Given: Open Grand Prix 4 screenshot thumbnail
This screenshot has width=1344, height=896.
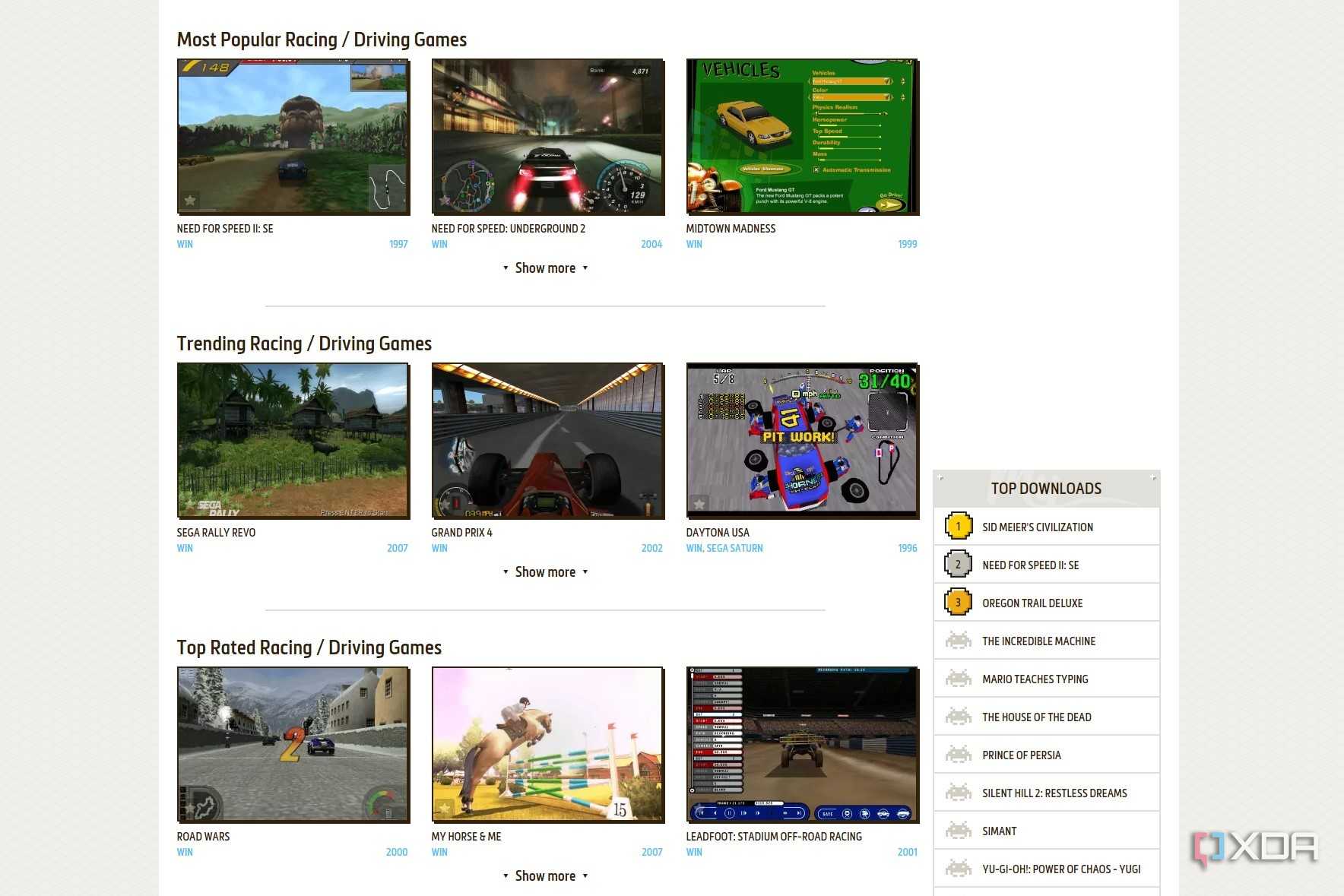Looking at the screenshot, I should point(548,441).
